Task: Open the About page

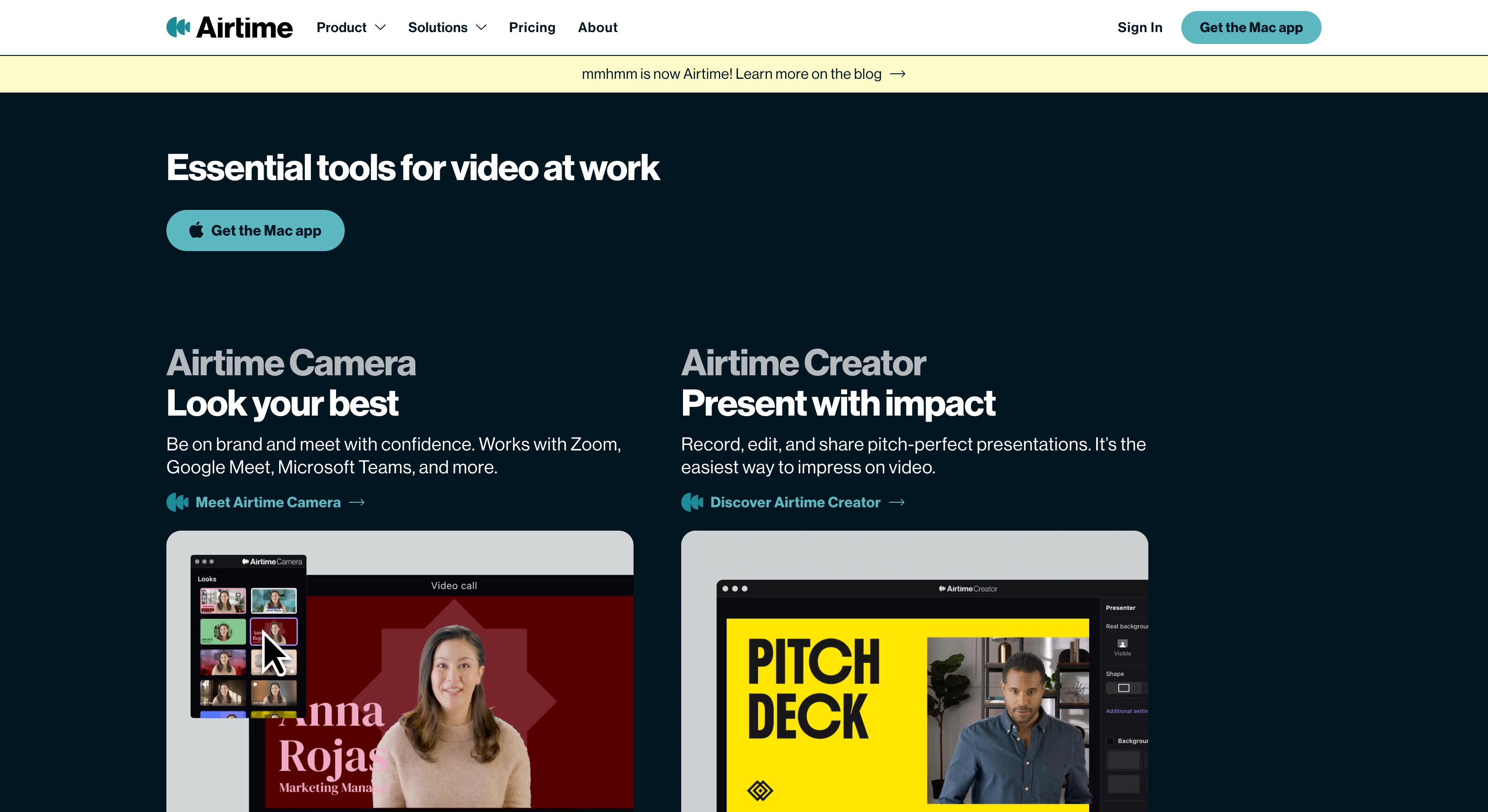Action: pyautogui.click(x=597, y=27)
